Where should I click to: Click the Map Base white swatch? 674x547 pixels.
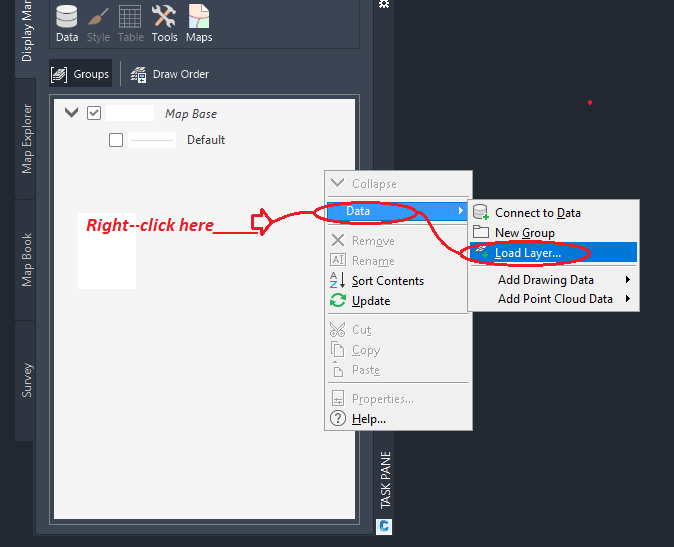coord(129,113)
